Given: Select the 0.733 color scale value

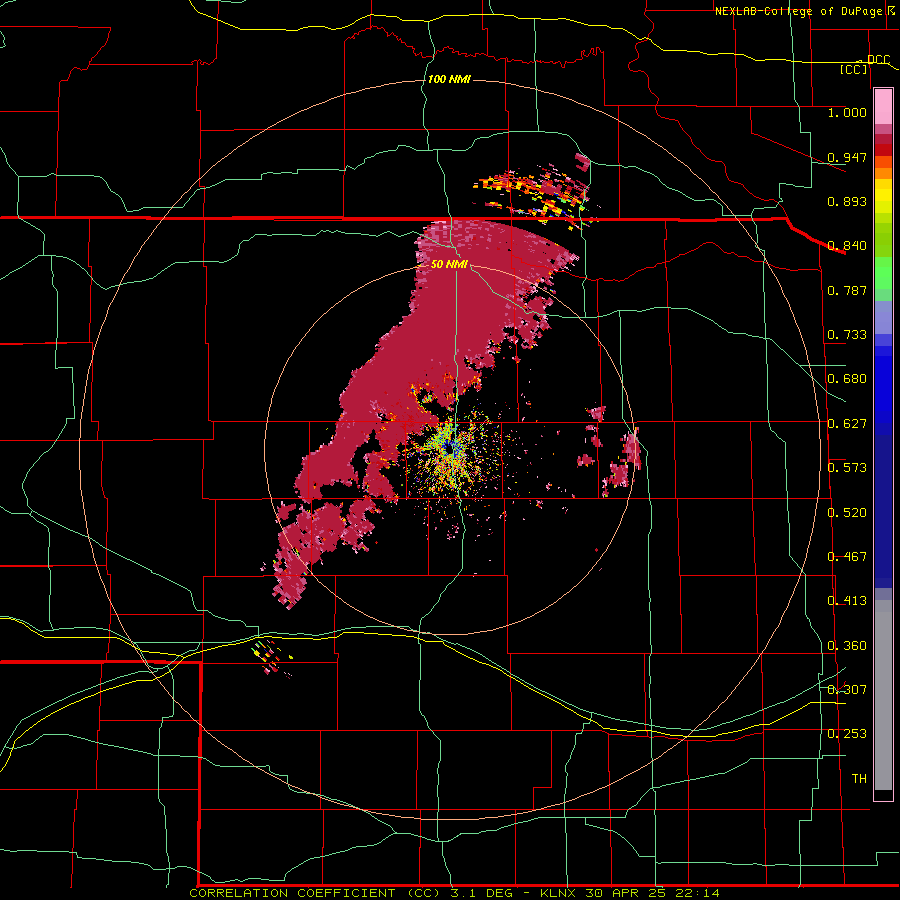Looking at the screenshot, I should 847,335.
